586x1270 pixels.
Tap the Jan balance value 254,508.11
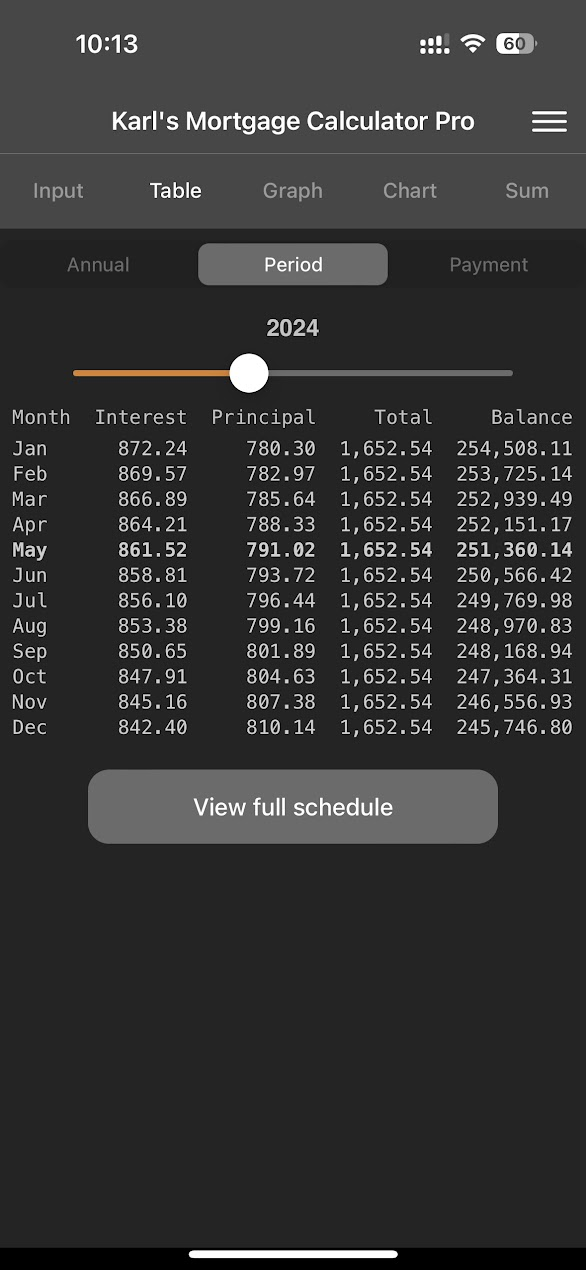pos(514,449)
